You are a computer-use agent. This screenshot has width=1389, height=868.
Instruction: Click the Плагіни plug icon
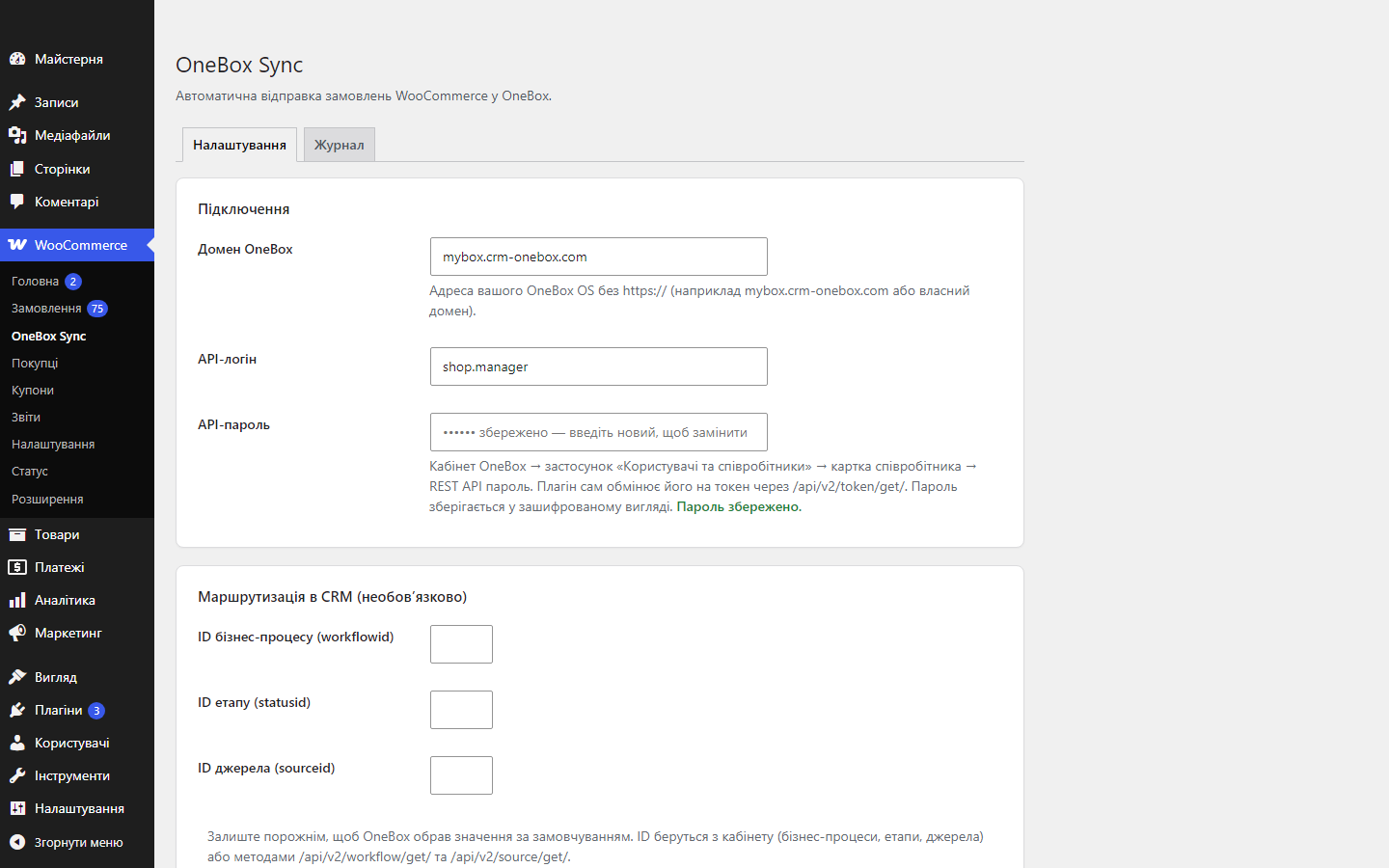17,710
